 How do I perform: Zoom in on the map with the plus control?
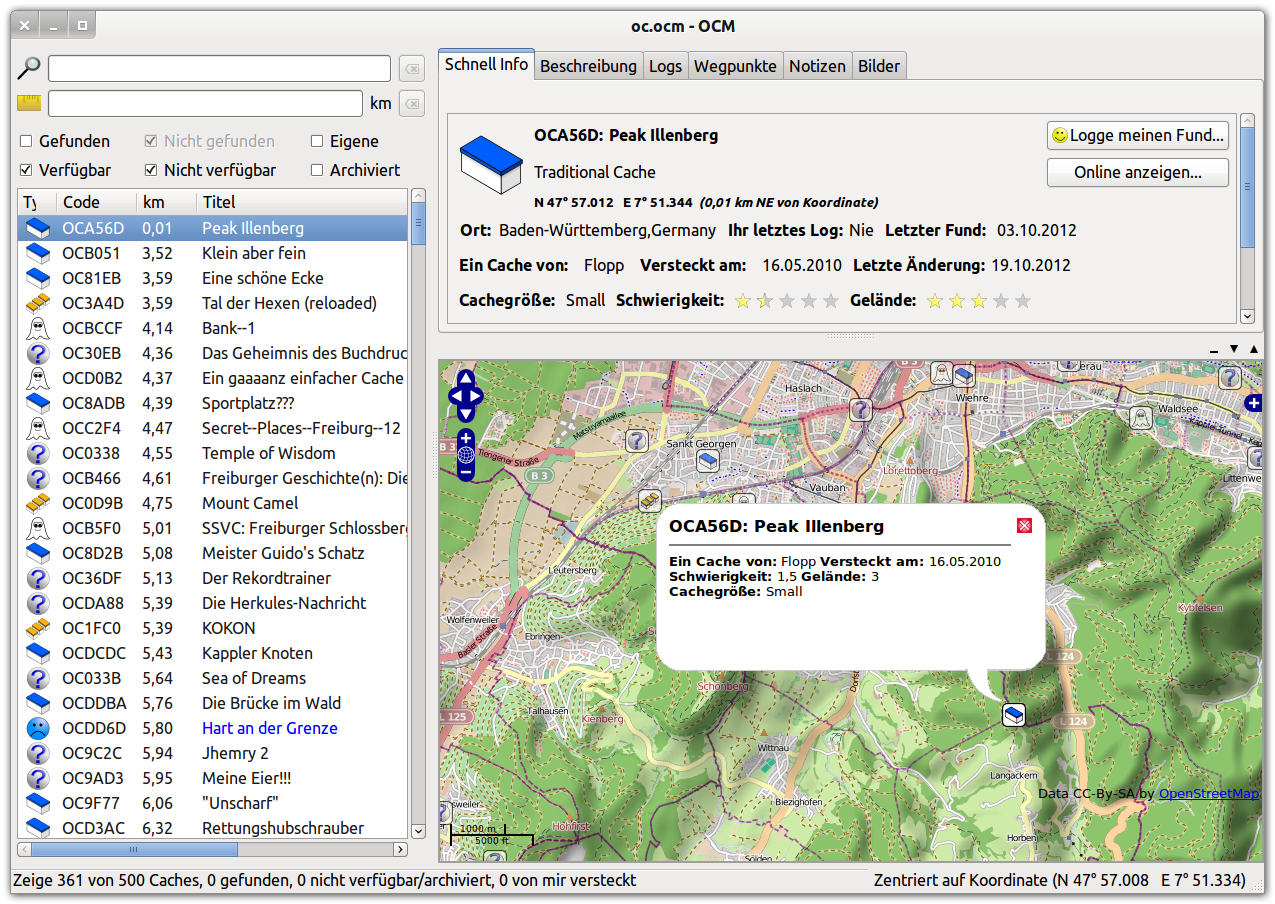(x=466, y=438)
